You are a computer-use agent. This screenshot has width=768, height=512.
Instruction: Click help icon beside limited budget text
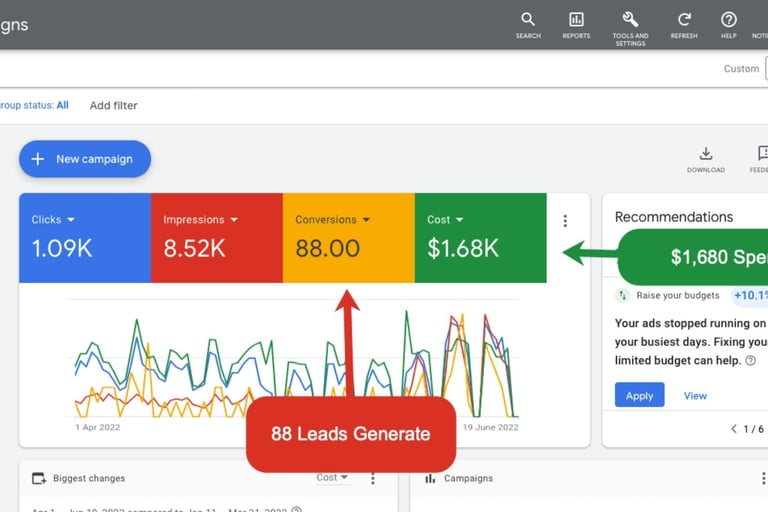pyautogui.click(x=750, y=361)
